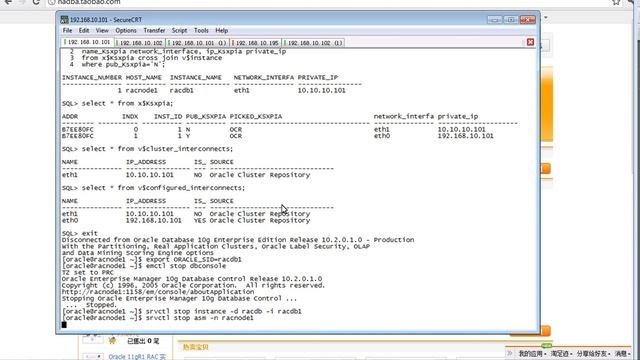640x360 pixels.
Task: Bookmark the page with the star icon
Action: pos(616,2)
